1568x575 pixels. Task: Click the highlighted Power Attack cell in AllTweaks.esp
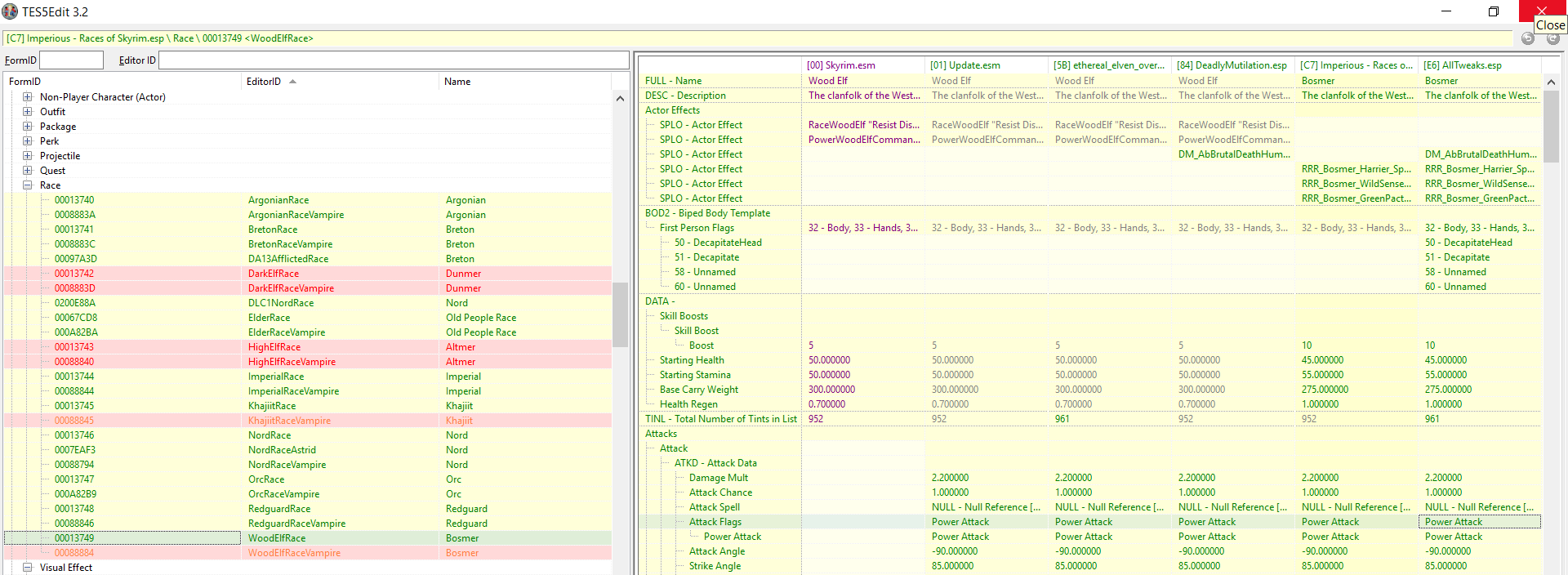(1480, 522)
